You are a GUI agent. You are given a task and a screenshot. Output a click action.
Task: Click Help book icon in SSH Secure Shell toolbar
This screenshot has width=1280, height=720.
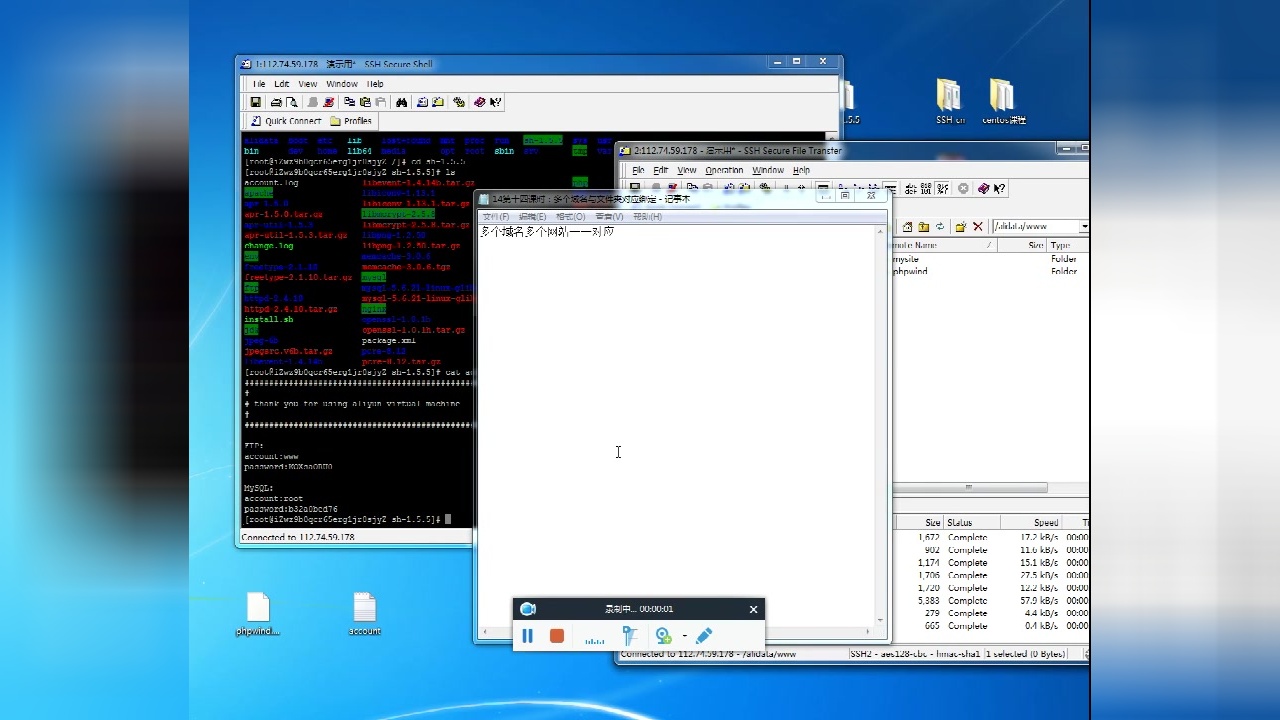(479, 102)
